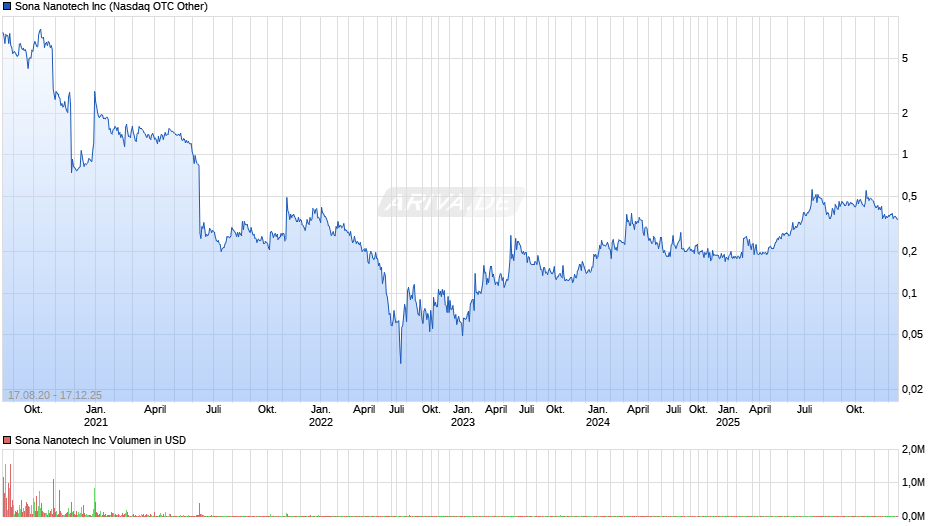The image size is (940, 526).
Task: Click the price axis label 0,2
Action: (x=909, y=251)
